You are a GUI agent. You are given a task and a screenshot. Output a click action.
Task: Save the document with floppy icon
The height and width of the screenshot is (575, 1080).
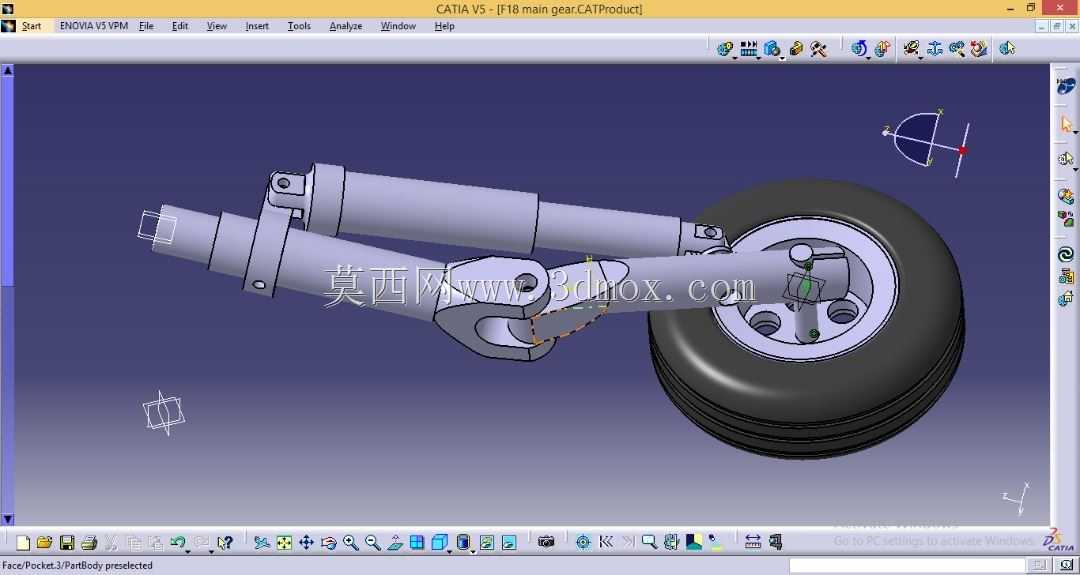67,543
